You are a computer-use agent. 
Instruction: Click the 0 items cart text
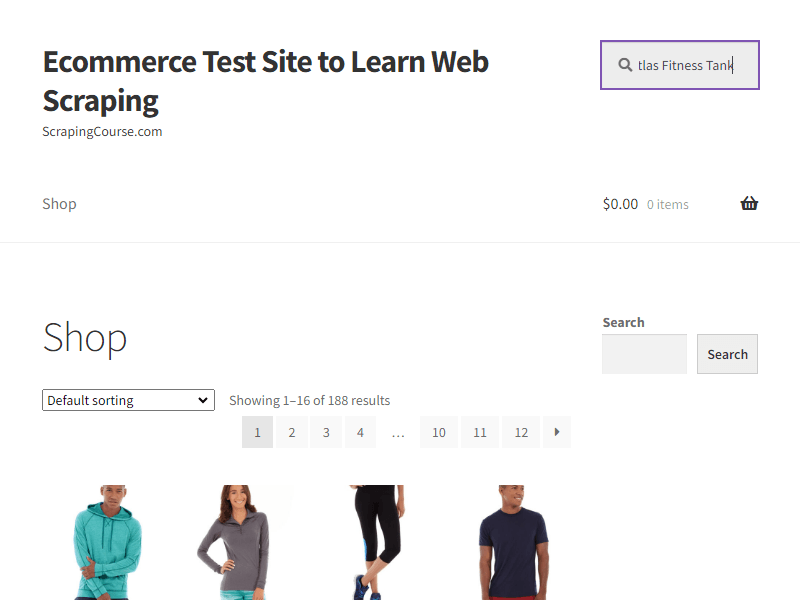coord(667,205)
